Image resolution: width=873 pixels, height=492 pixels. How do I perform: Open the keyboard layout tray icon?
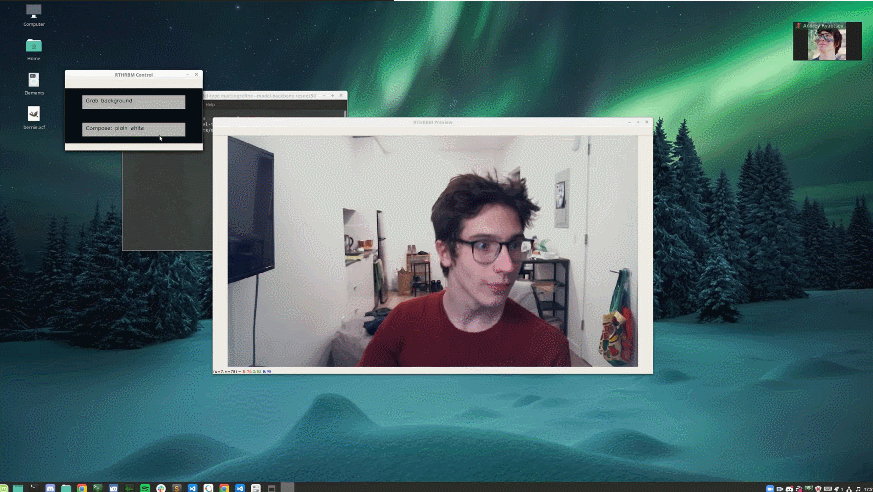tap(828, 488)
